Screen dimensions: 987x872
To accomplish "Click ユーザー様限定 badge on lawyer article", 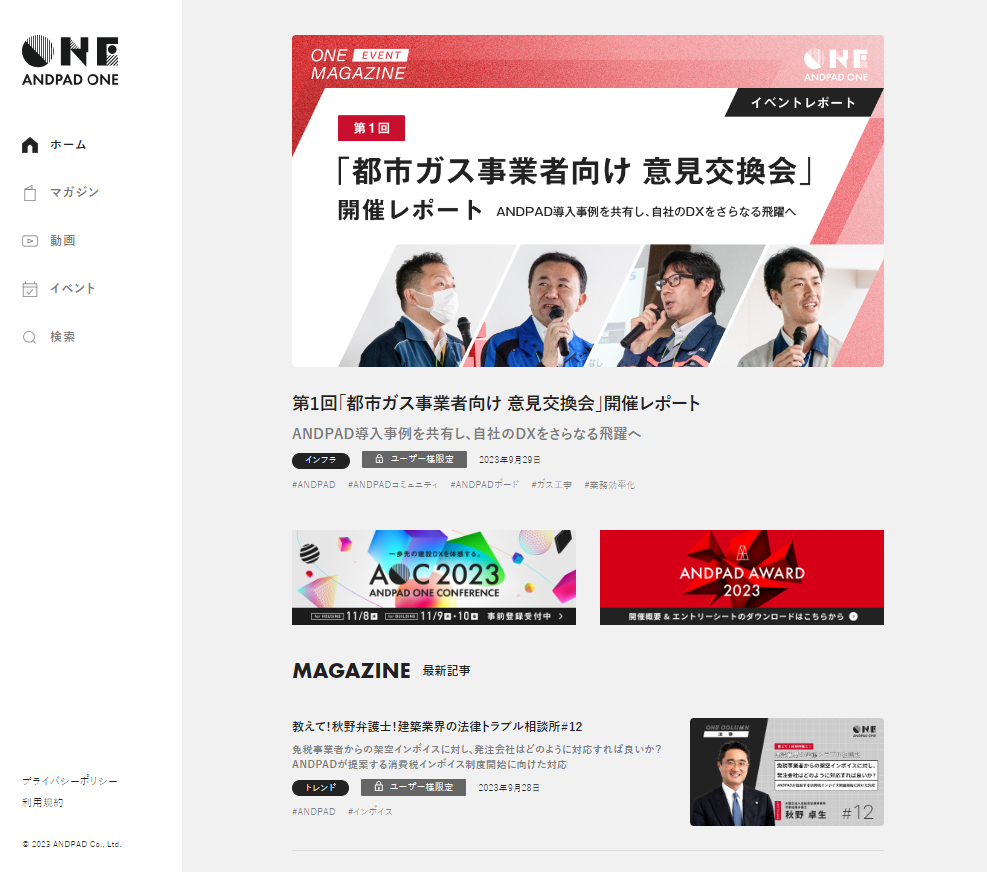I will [x=414, y=787].
